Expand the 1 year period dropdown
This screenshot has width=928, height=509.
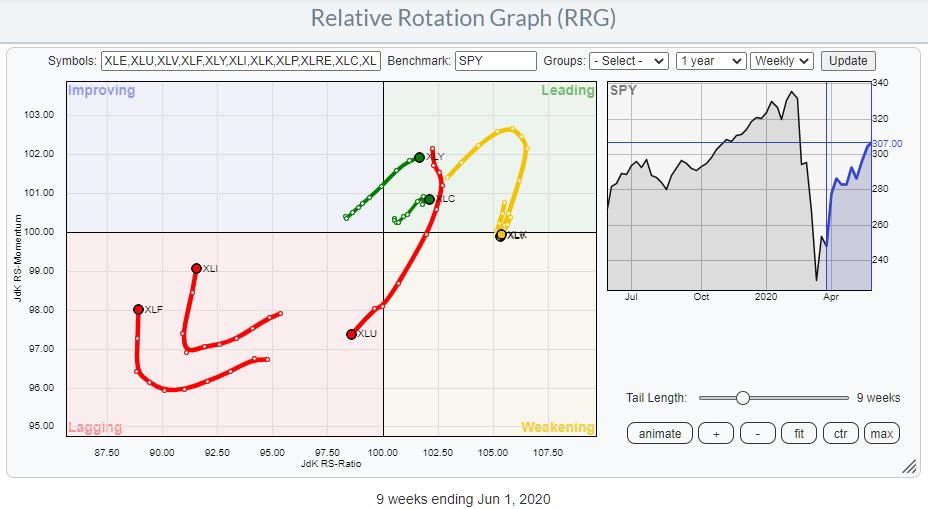[x=710, y=61]
